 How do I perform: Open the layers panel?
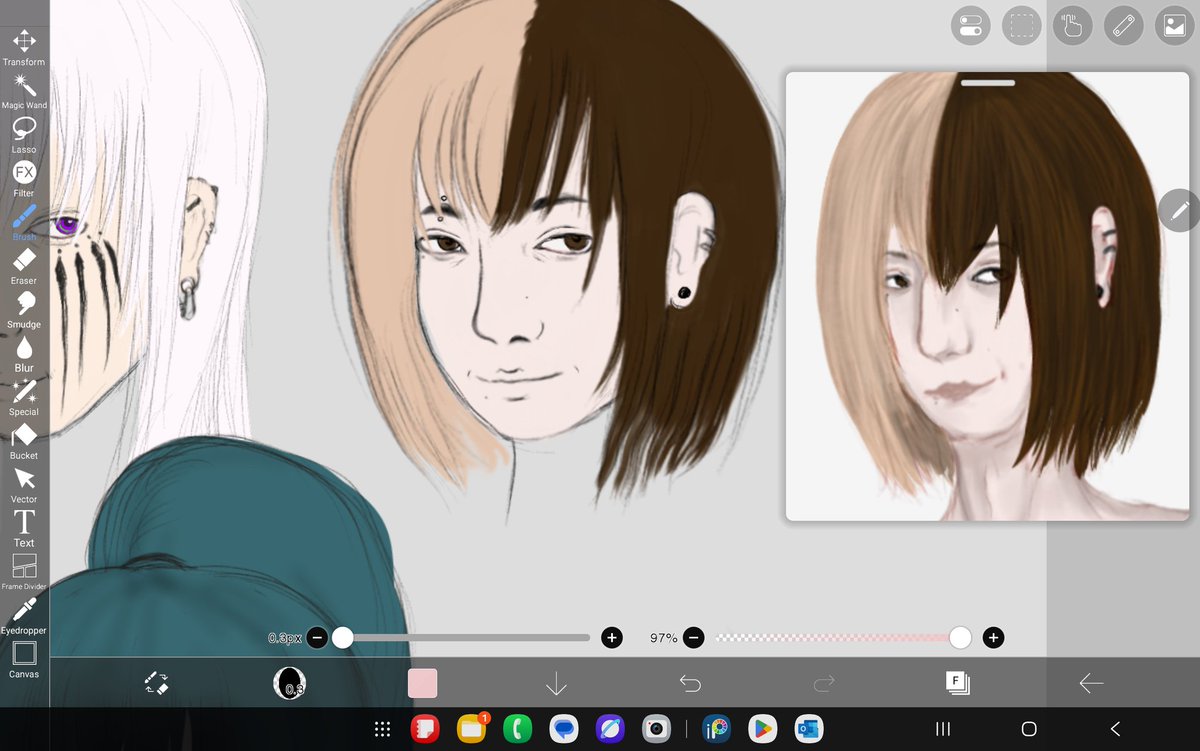(x=957, y=683)
